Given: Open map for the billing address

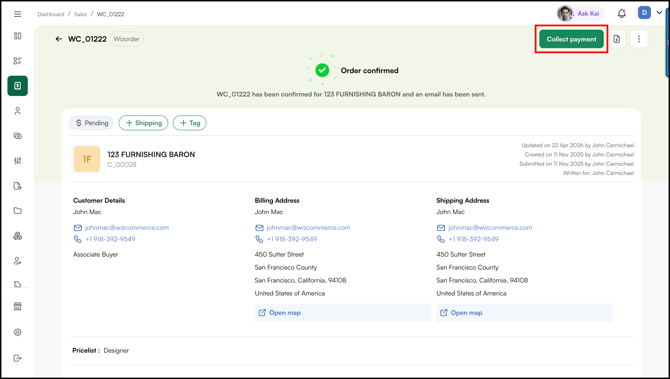Looking at the screenshot, I should pos(343,313).
